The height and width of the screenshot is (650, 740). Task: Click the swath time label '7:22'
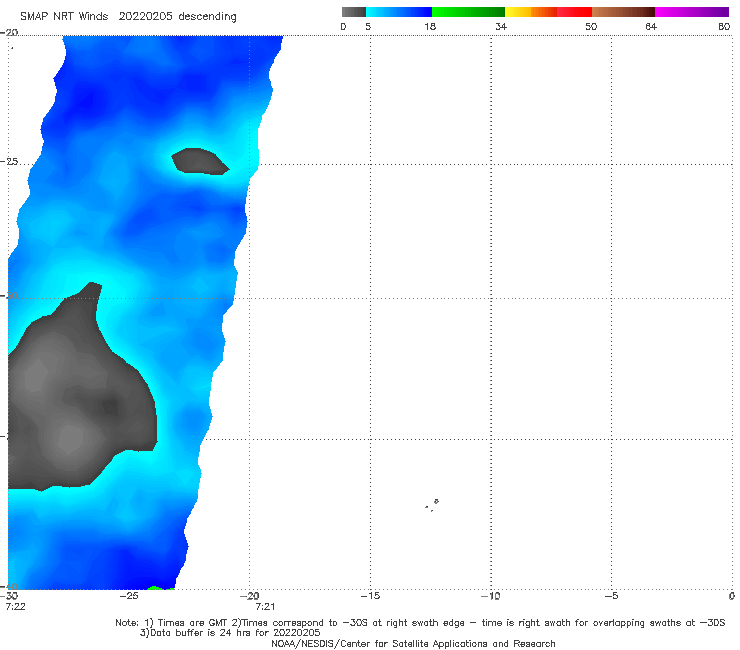16,607
